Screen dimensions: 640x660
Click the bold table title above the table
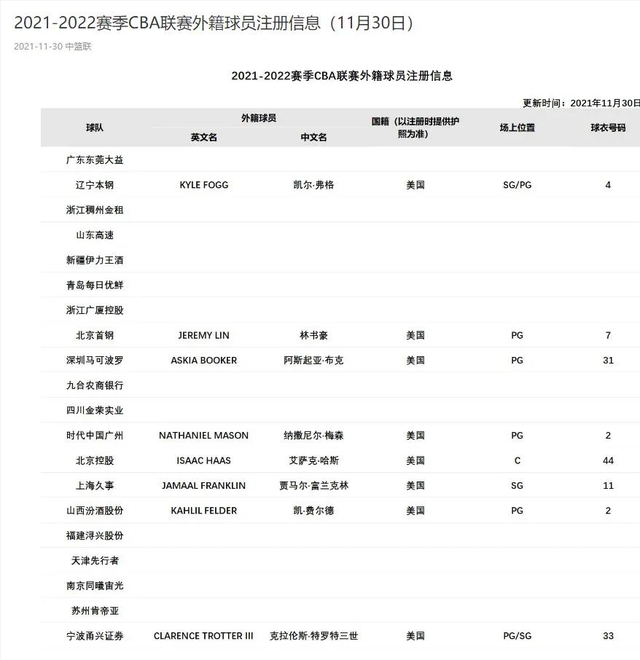coord(341,76)
